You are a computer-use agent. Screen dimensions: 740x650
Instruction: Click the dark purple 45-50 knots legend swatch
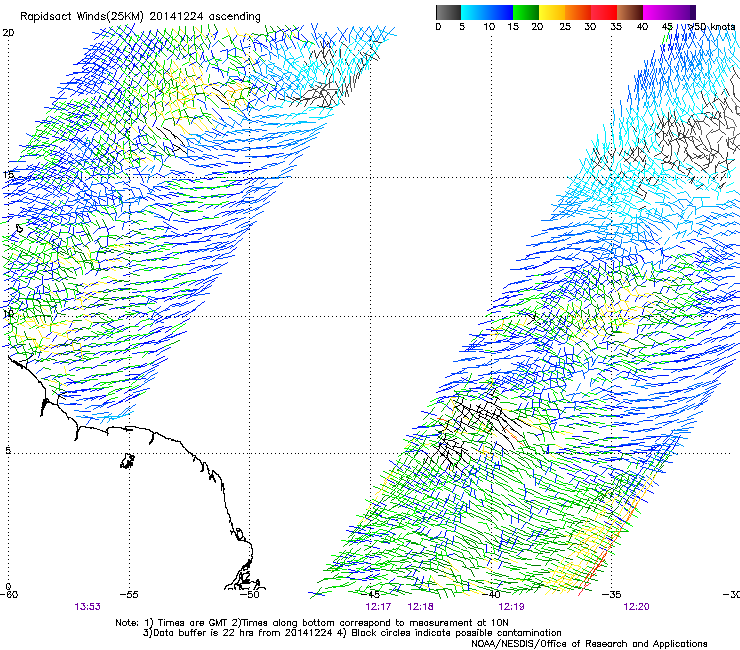click(684, 12)
